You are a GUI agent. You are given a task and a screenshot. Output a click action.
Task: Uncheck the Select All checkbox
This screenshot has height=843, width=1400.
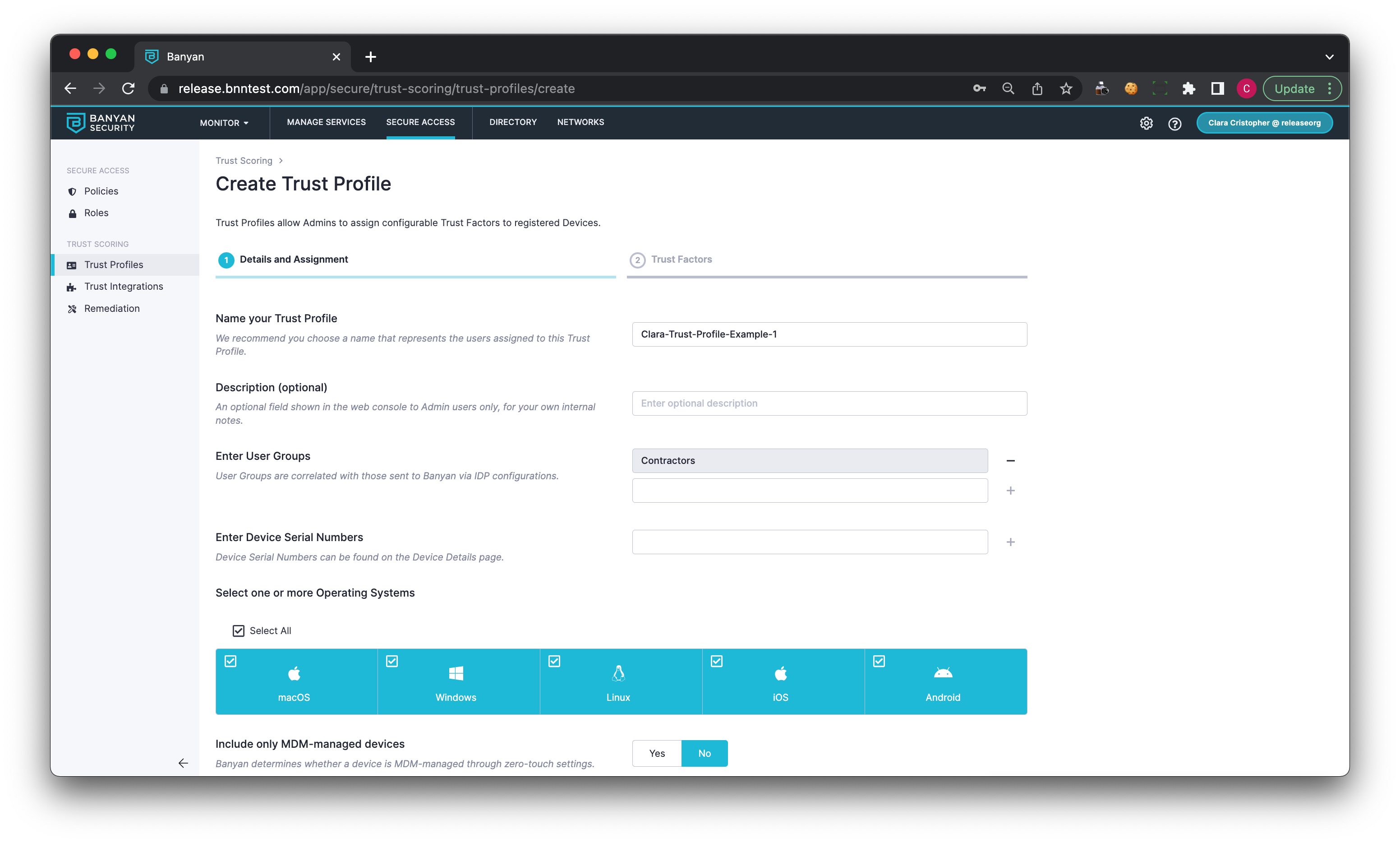[239, 631]
